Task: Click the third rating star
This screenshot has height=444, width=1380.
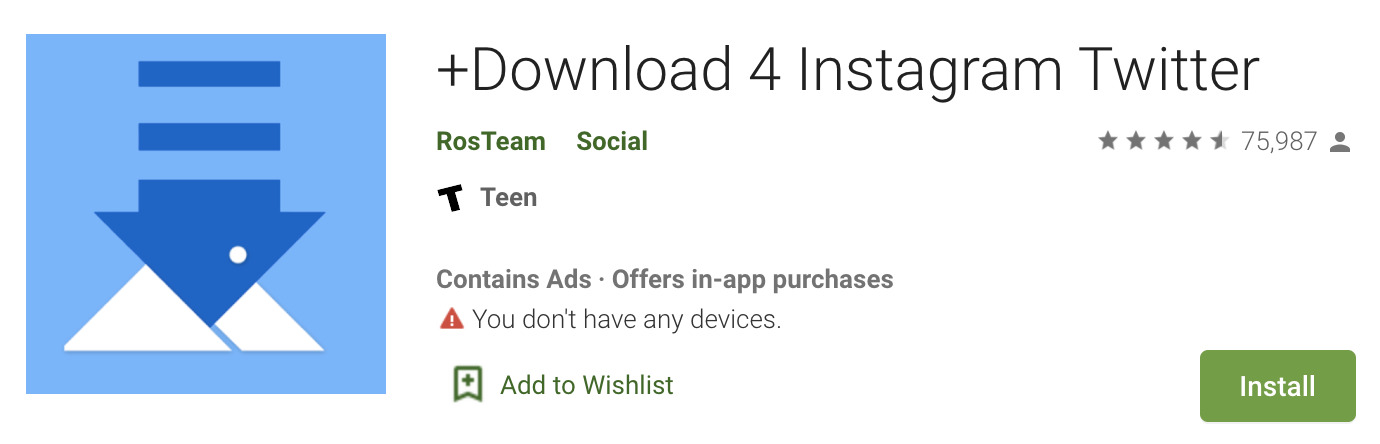Action: coord(1163,142)
